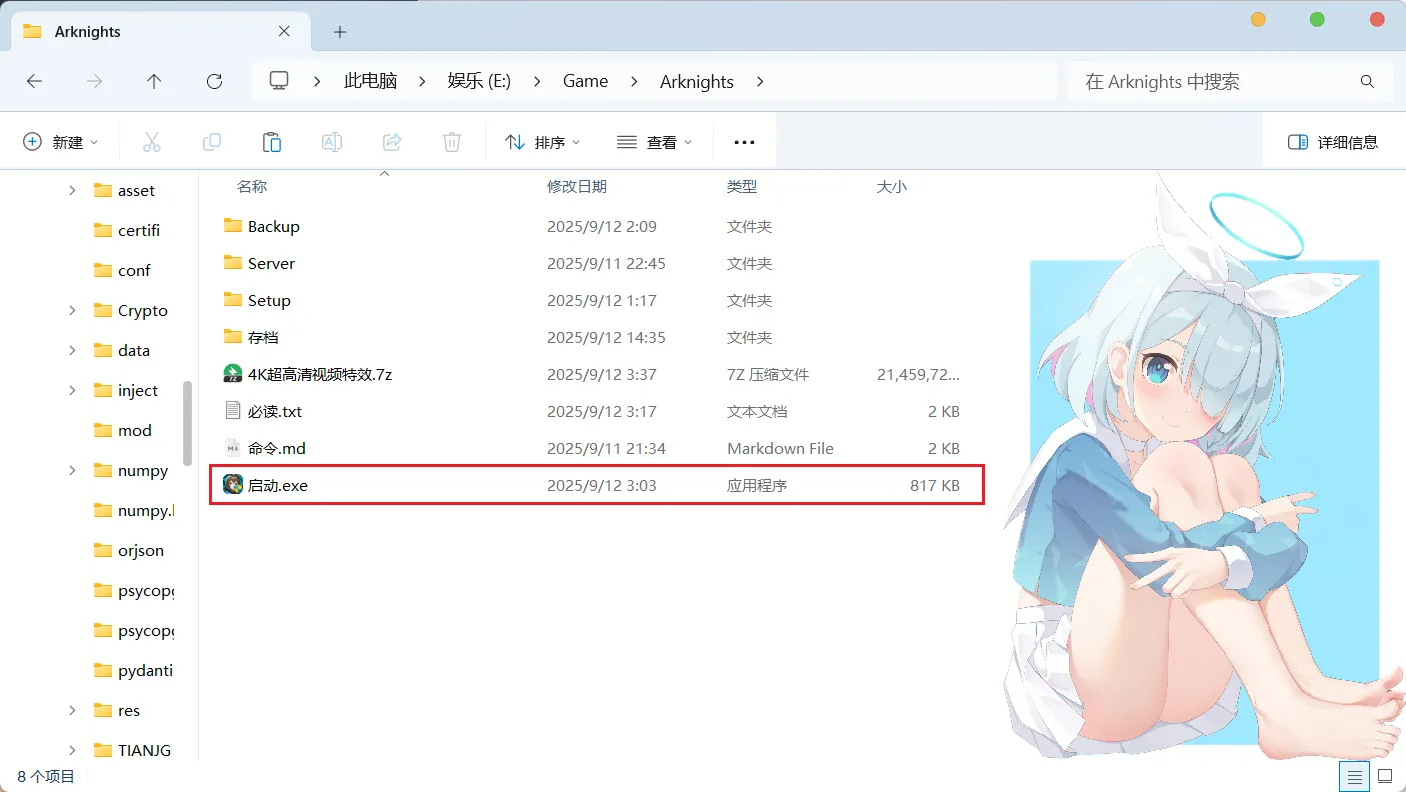
Task: Click the Share icon in the toolbar
Action: click(392, 141)
